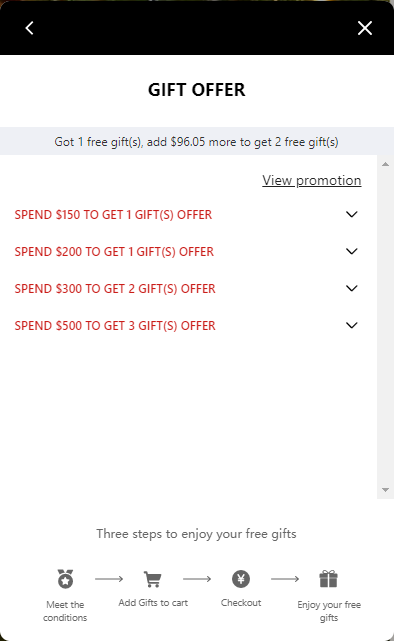Expand the Spend $200 gift offer chevron

coord(351,251)
